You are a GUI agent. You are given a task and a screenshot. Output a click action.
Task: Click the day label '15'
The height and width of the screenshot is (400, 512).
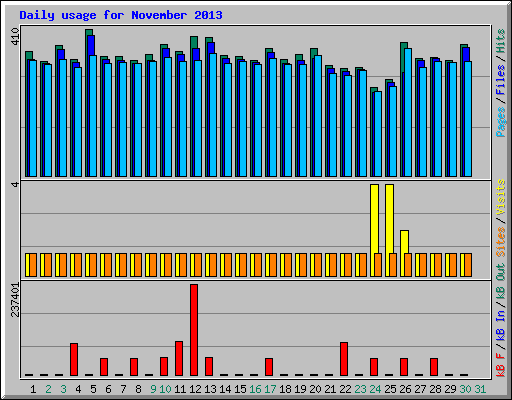click(x=240, y=389)
